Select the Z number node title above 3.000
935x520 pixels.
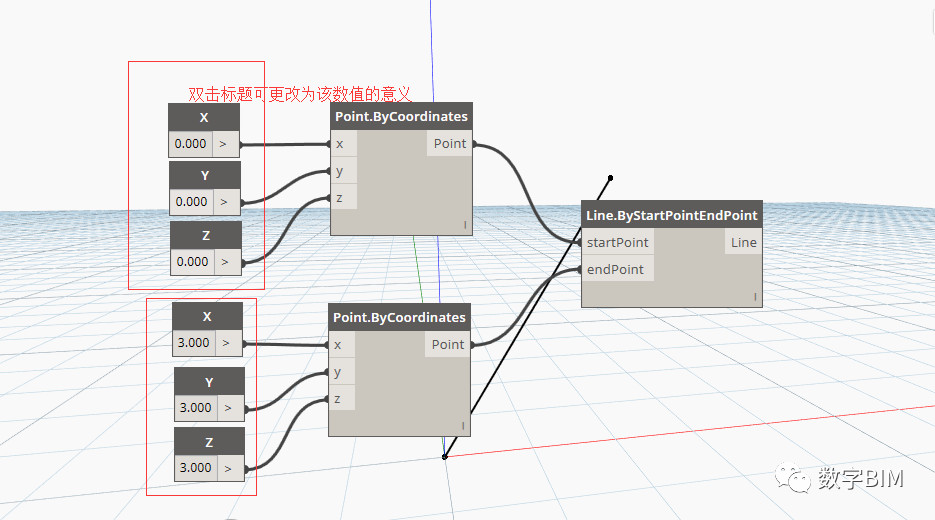[209, 442]
